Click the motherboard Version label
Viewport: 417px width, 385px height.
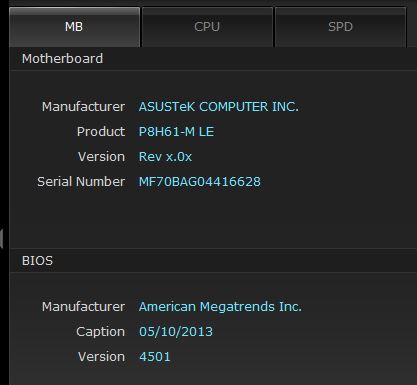coord(101,157)
